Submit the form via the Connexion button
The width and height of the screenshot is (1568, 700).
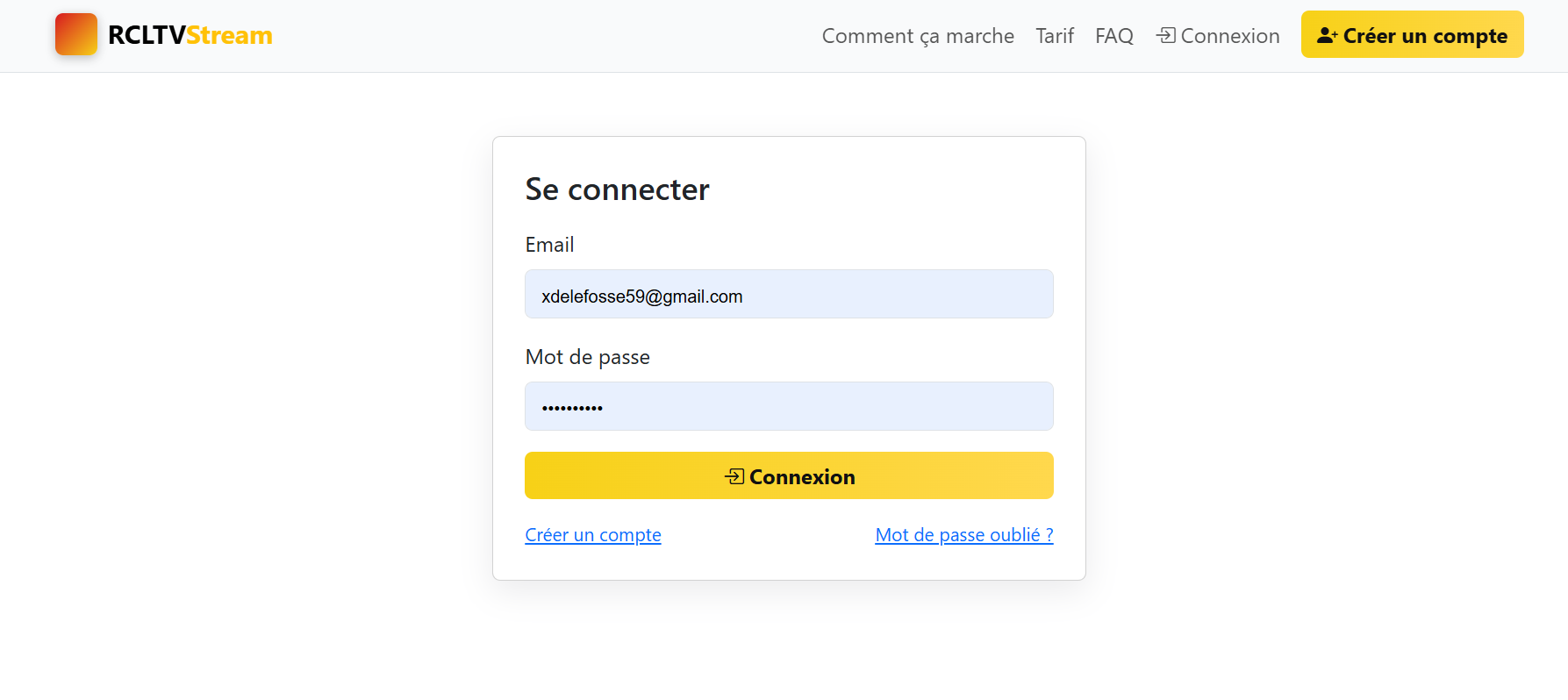point(789,475)
